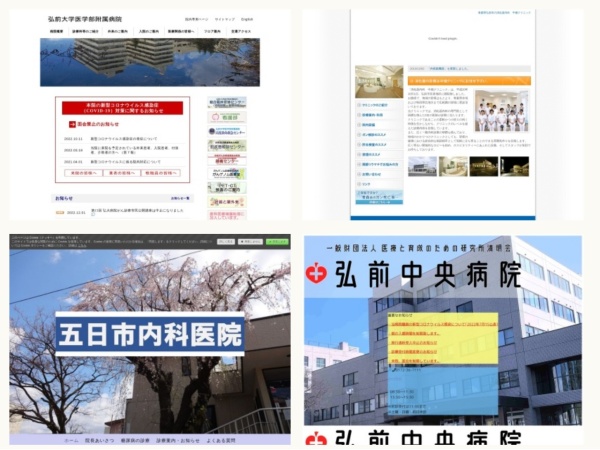Open the first link in the yellow notice box
The width and height of the screenshot is (600, 450).
tap(444, 324)
